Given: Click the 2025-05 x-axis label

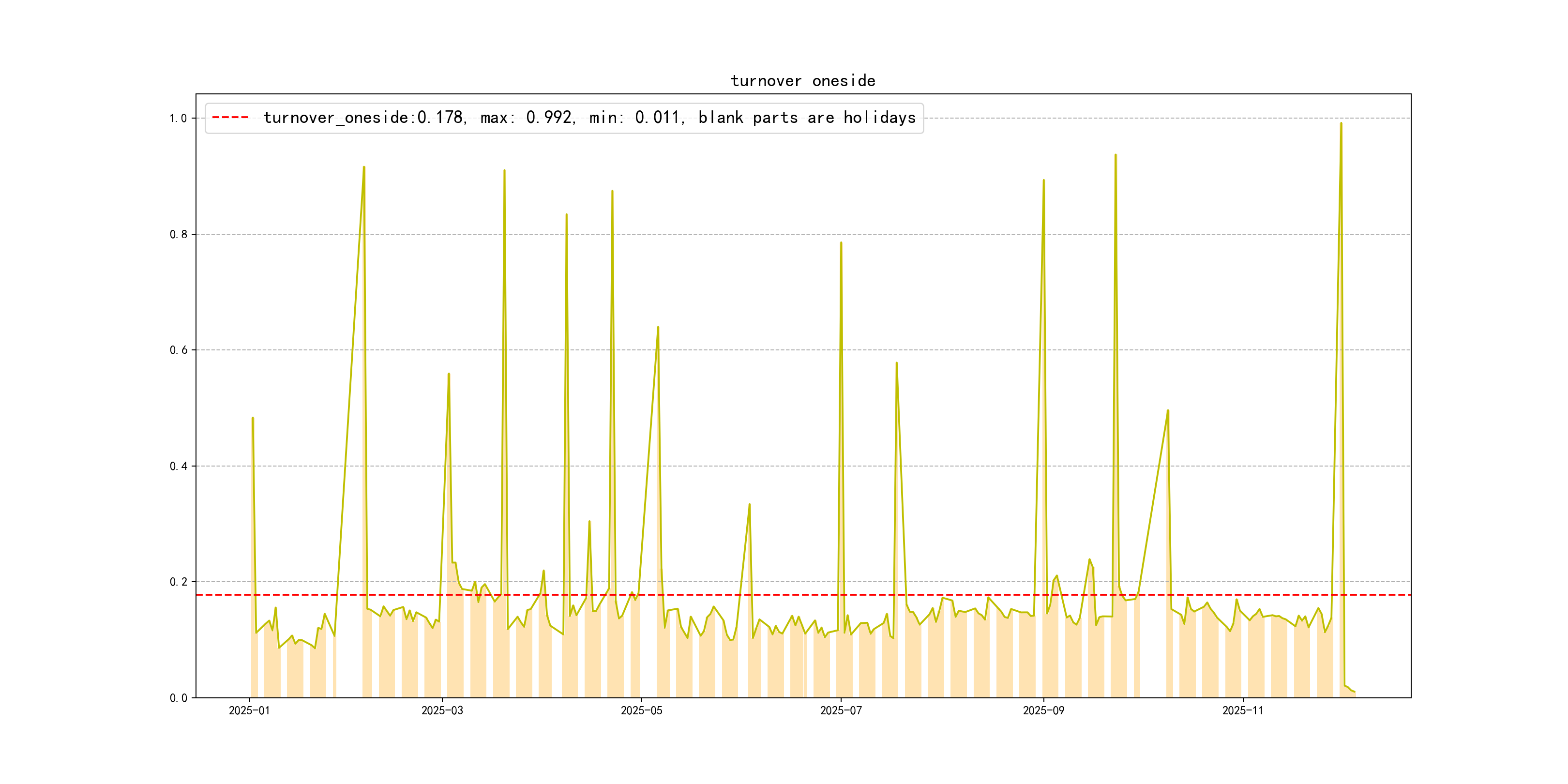Looking at the screenshot, I should click(641, 710).
